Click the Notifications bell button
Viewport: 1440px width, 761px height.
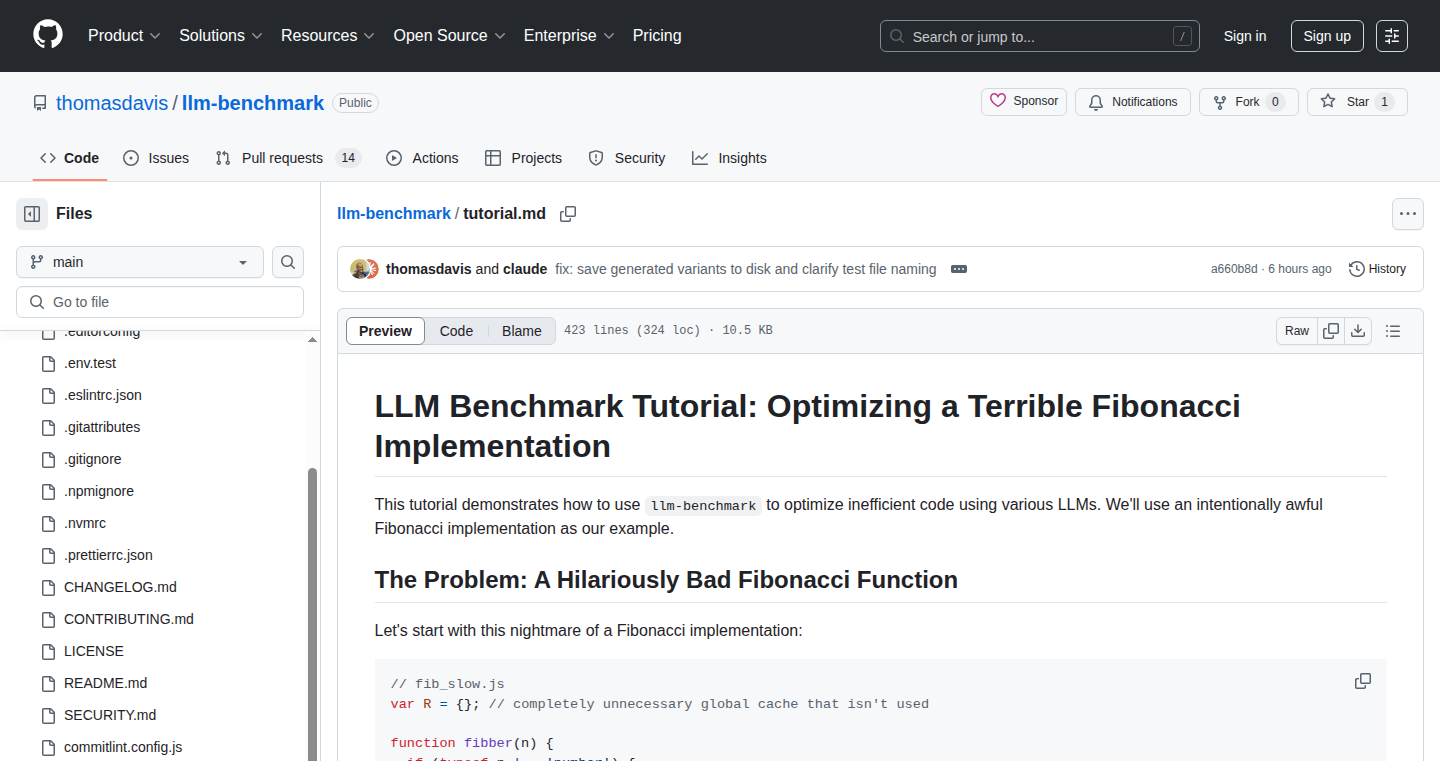click(1133, 102)
